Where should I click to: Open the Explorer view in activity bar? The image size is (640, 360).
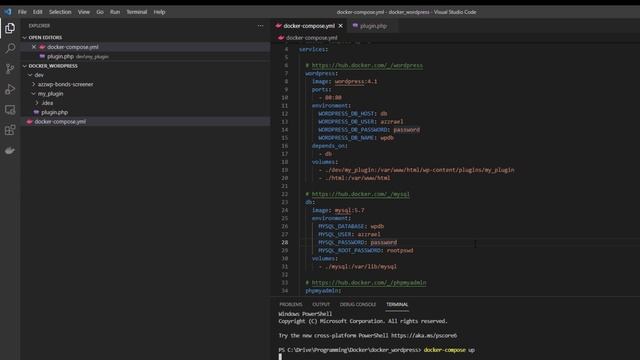click(10, 28)
